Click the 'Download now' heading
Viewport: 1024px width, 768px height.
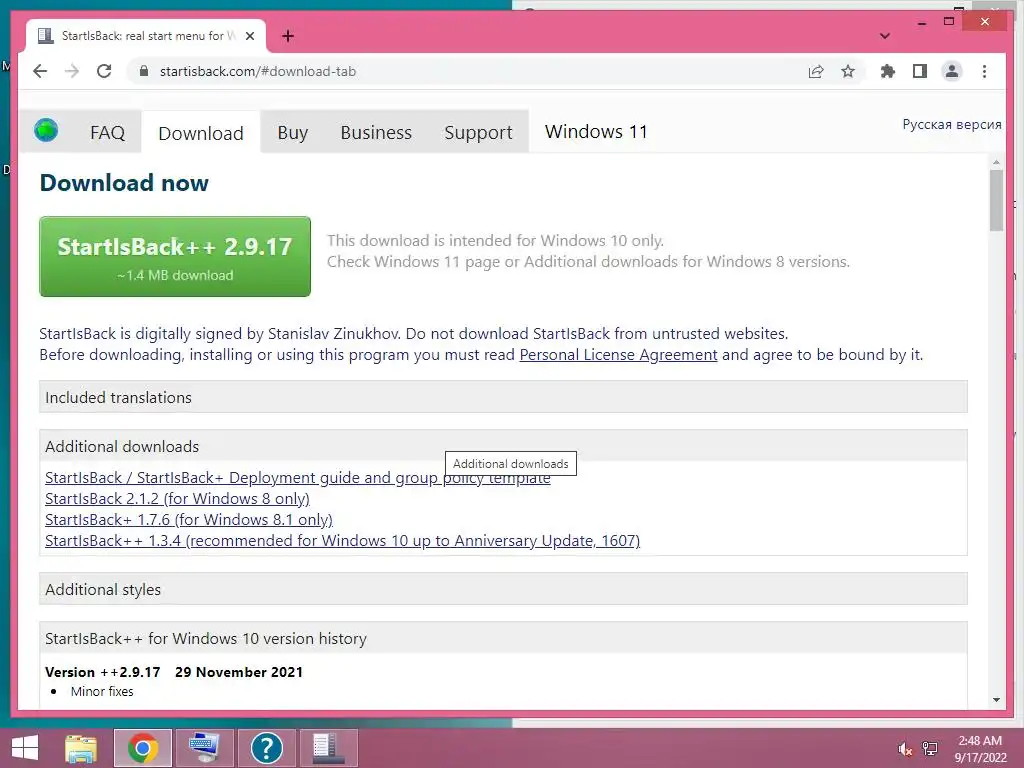[124, 183]
